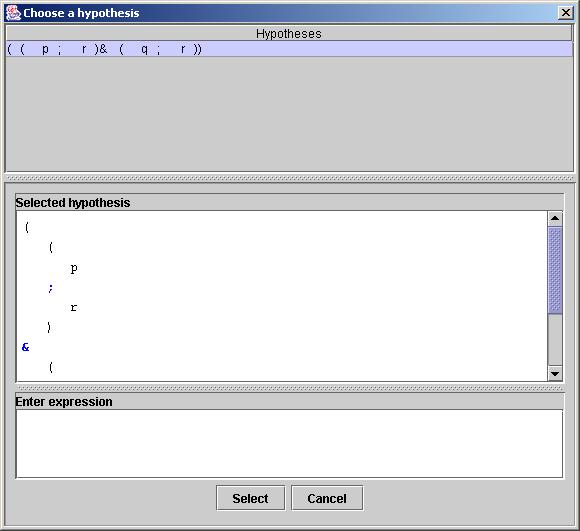Click the blue & operator in hypothesis

26,347
